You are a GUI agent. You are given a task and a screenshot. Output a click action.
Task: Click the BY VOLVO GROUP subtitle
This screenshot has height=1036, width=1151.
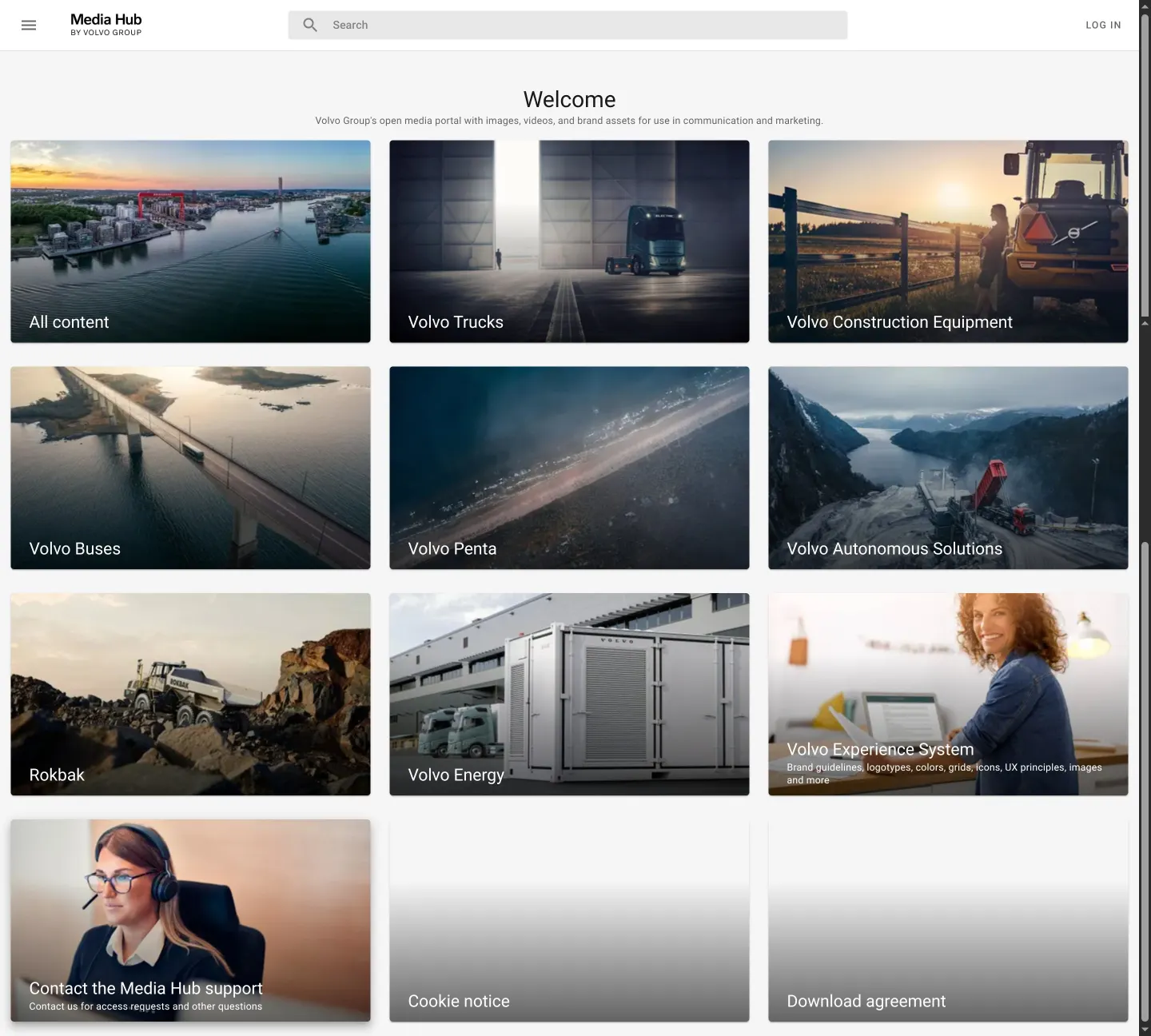(x=106, y=33)
